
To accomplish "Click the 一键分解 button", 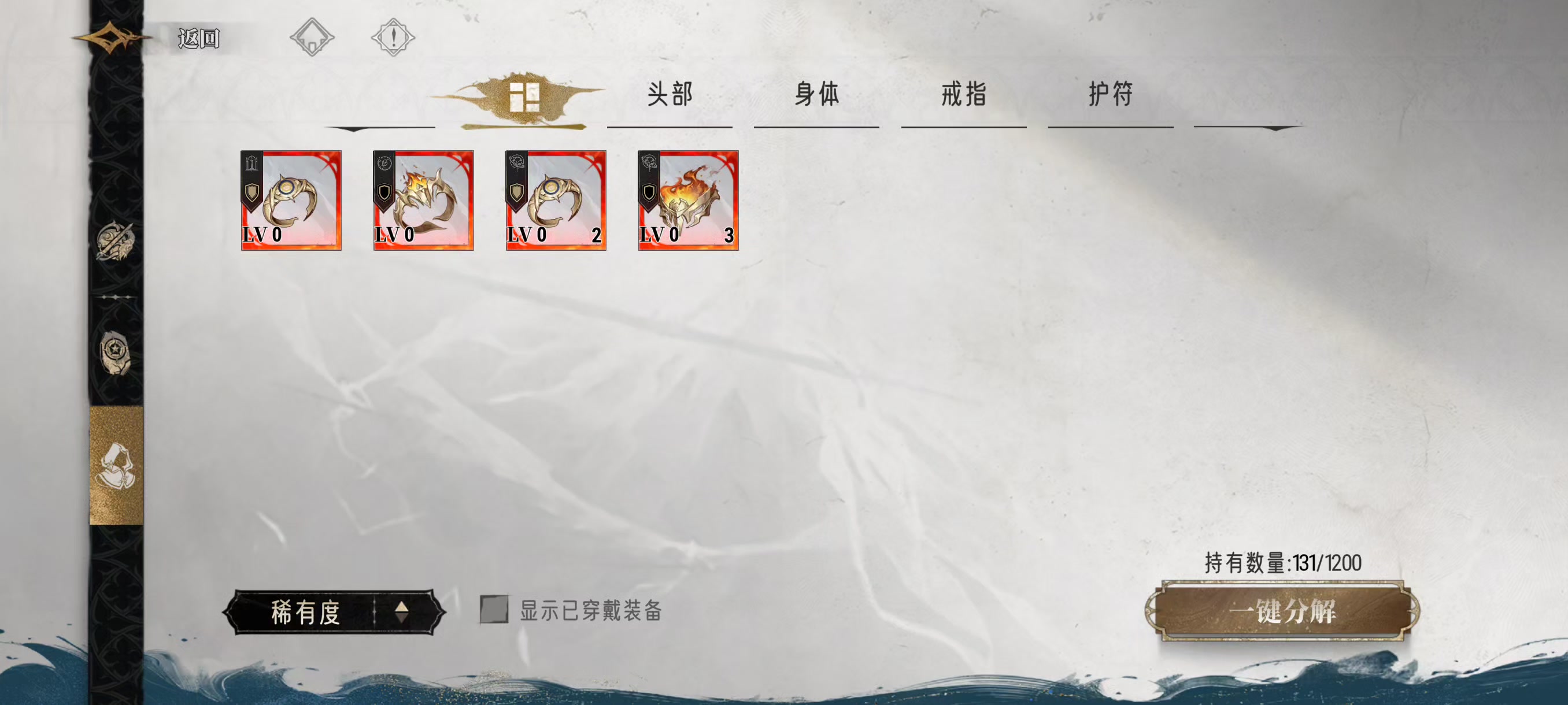I will coord(1282,611).
